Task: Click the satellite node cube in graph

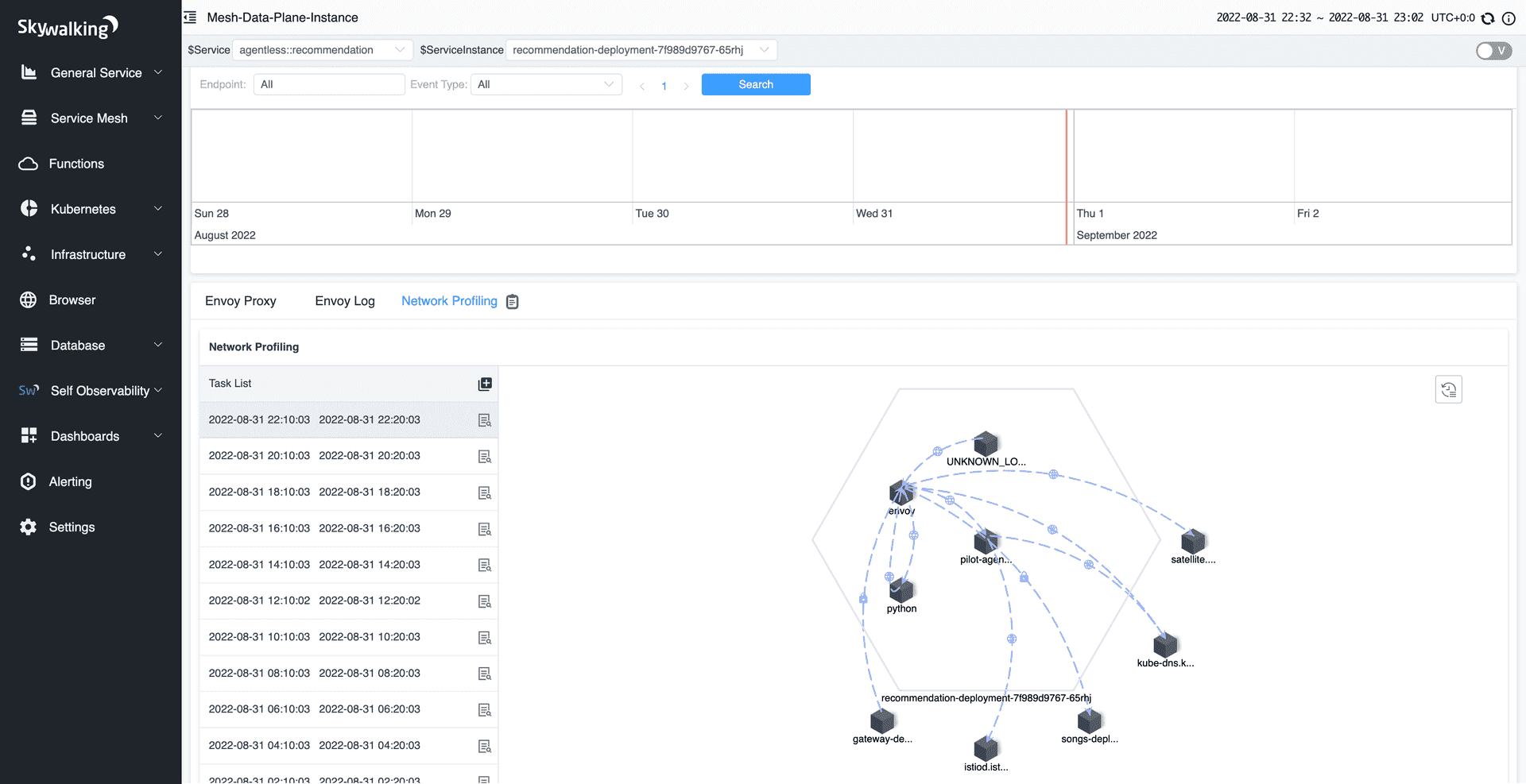Action: tap(1192, 541)
